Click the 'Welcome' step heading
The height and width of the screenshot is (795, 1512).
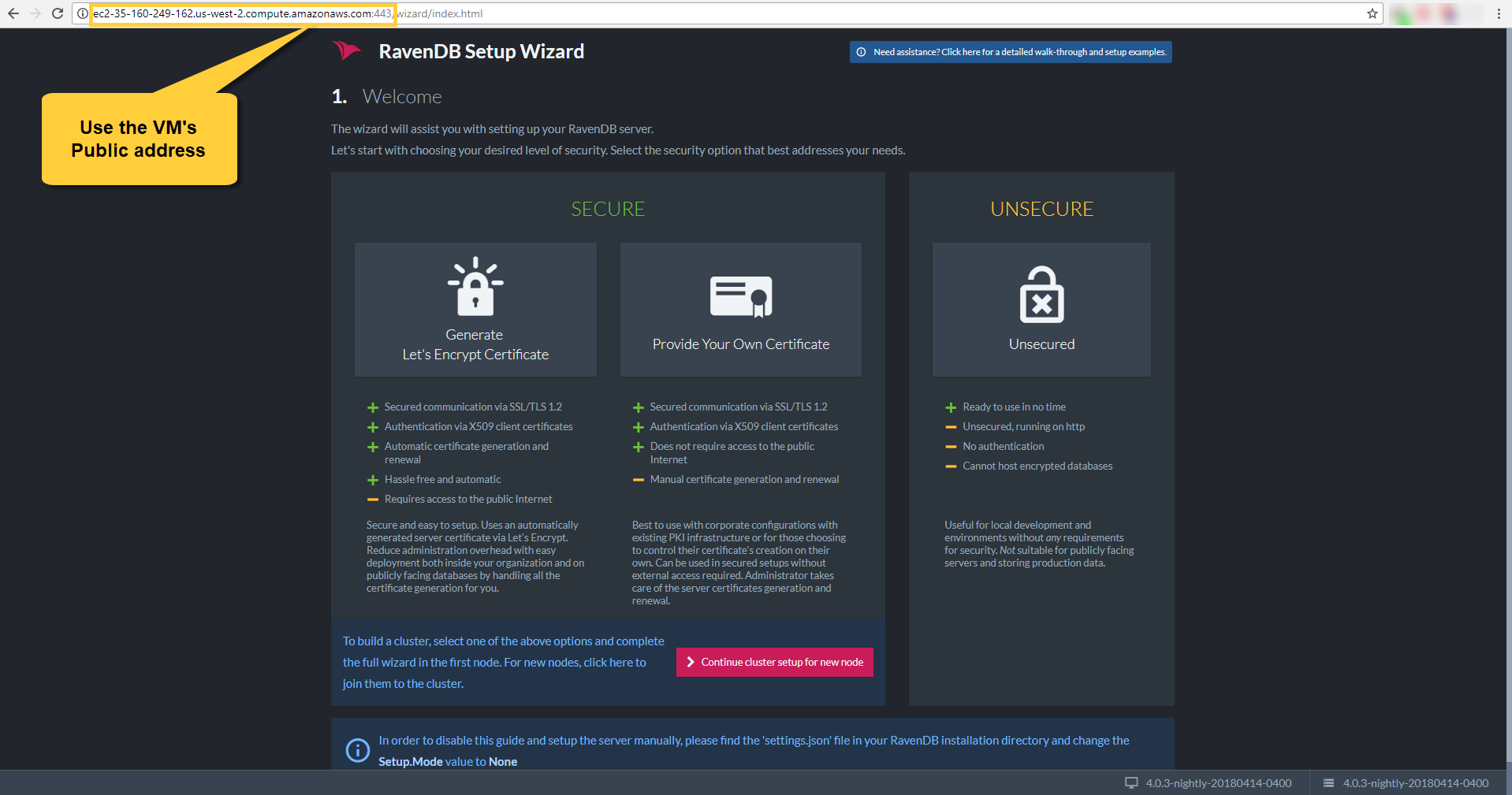click(402, 96)
